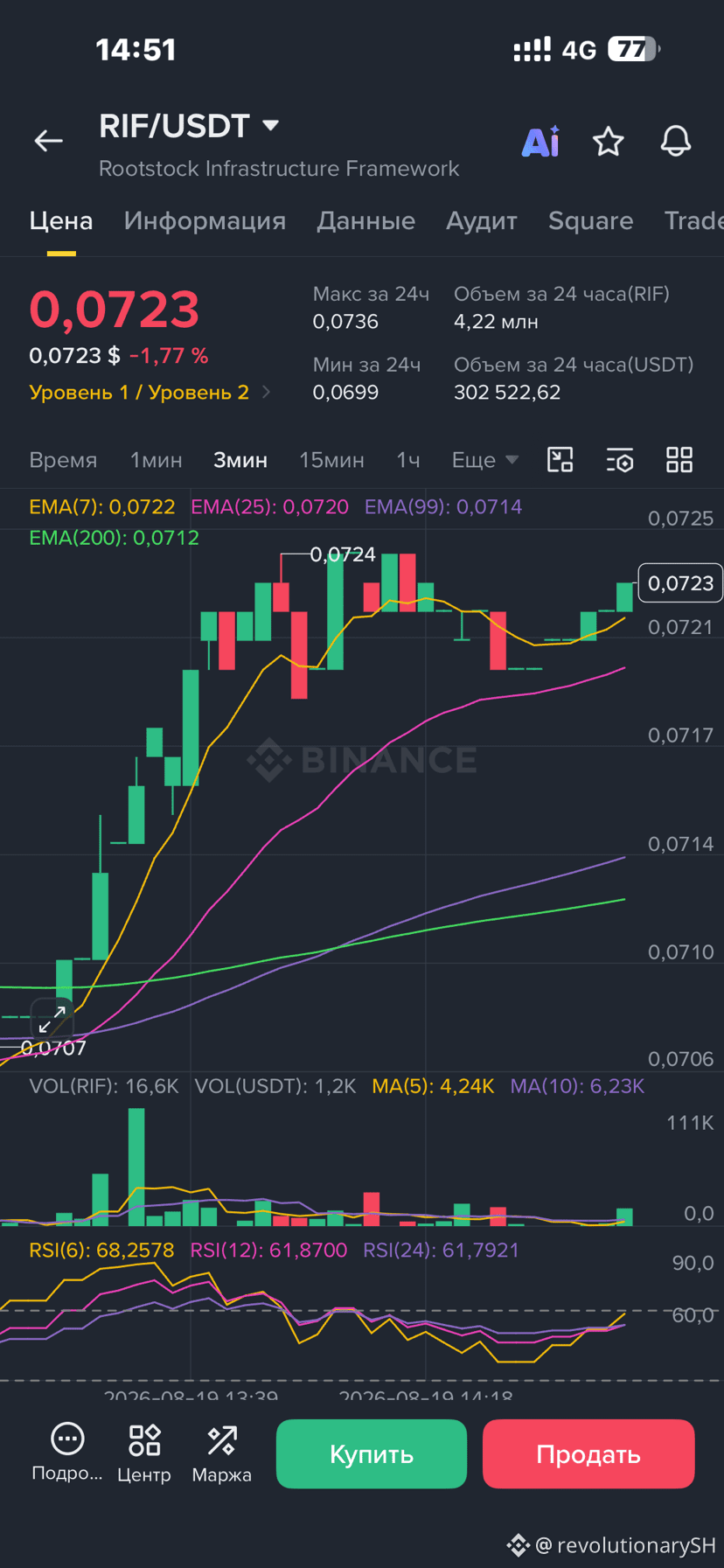
Task: Switch to the Аудит tab
Action: click(482, 220)
